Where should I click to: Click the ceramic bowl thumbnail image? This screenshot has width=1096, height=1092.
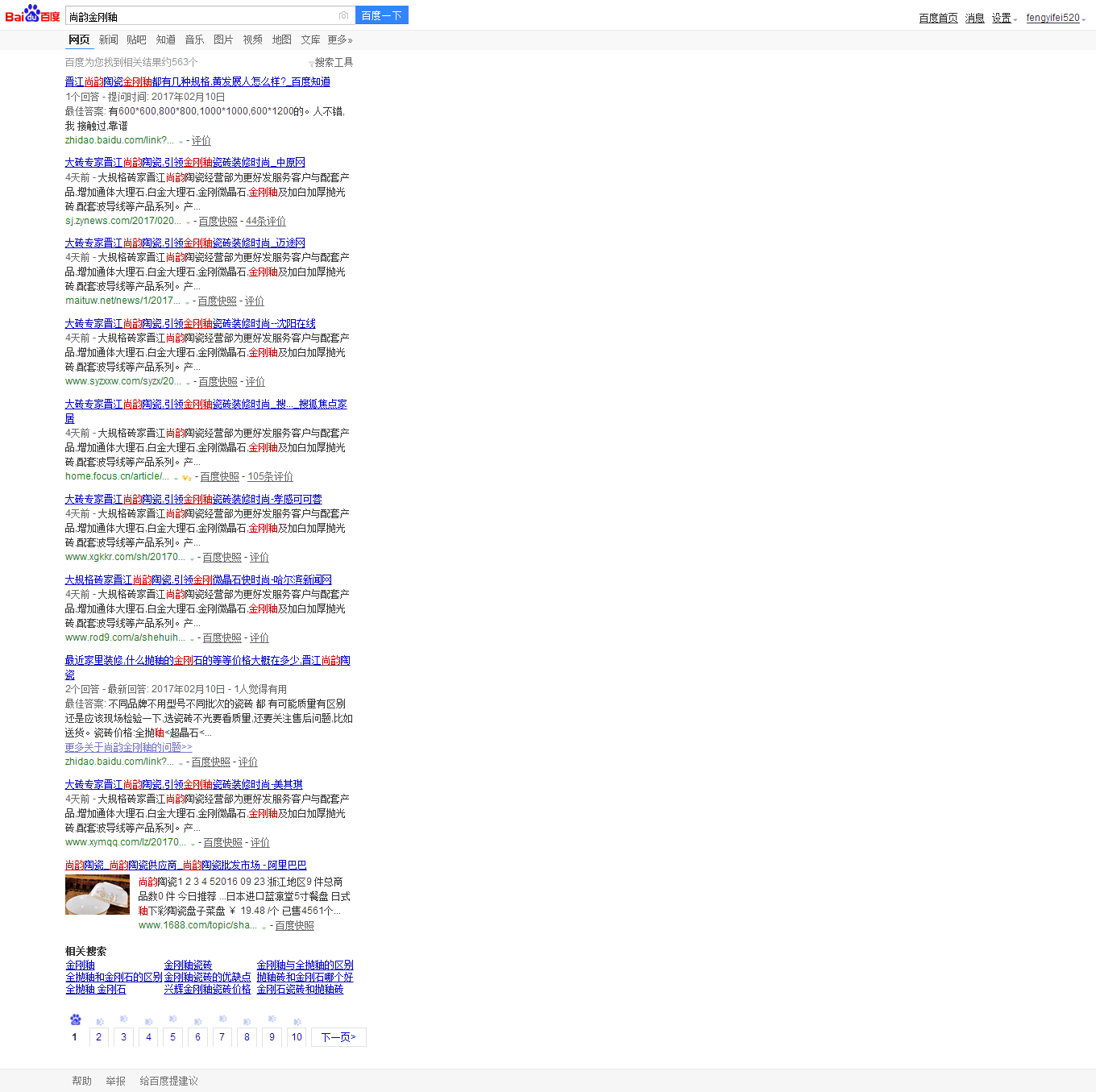98,895
